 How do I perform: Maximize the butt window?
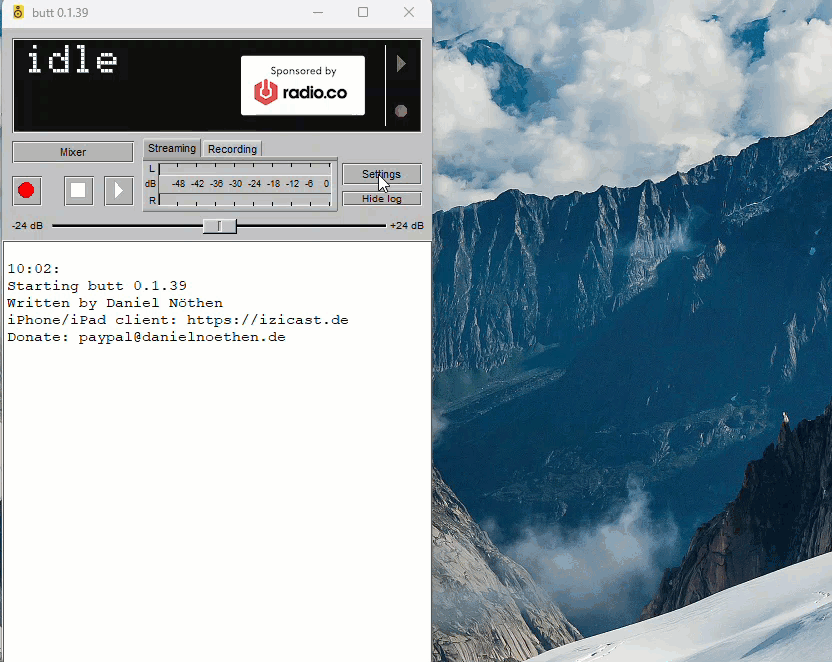coord(363,12)
